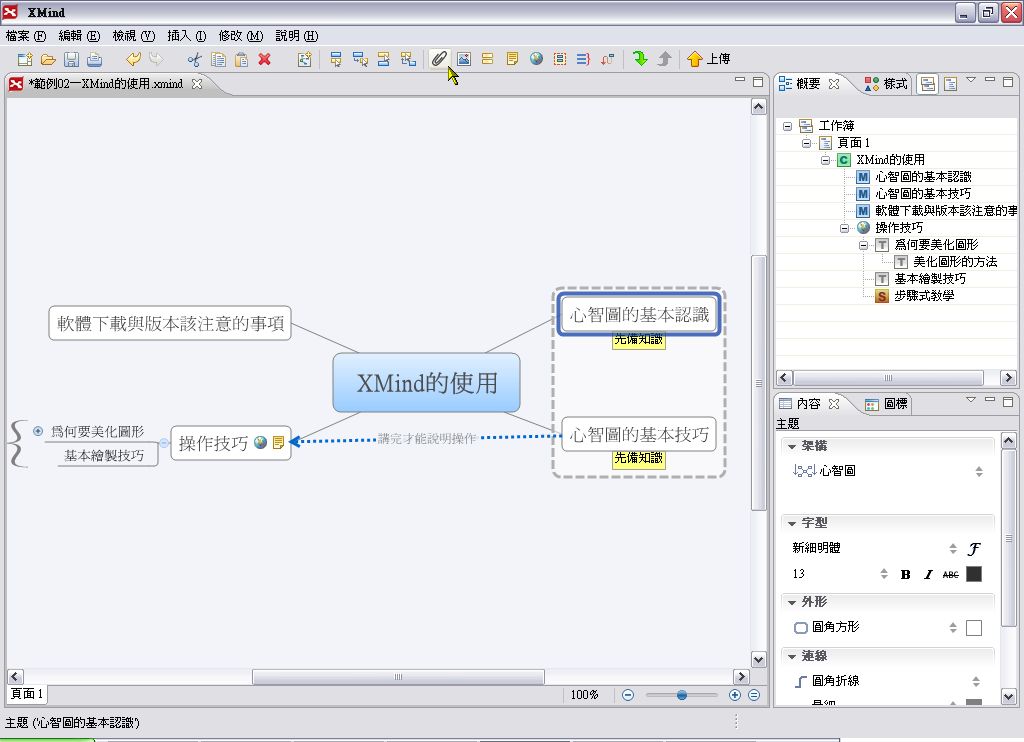
Task: Click the Insert boundary dashed-box icon
Action: [560, 59]
